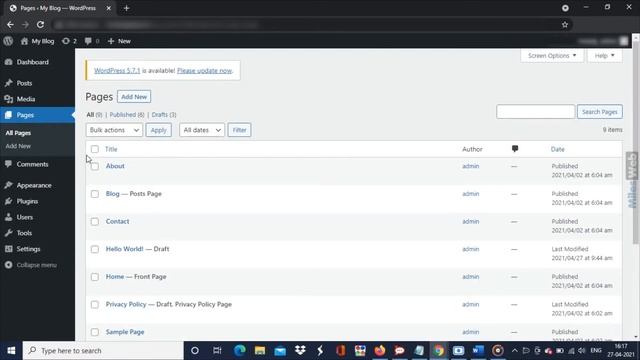Open Settings in sidebar

click(x=28, y=249)
